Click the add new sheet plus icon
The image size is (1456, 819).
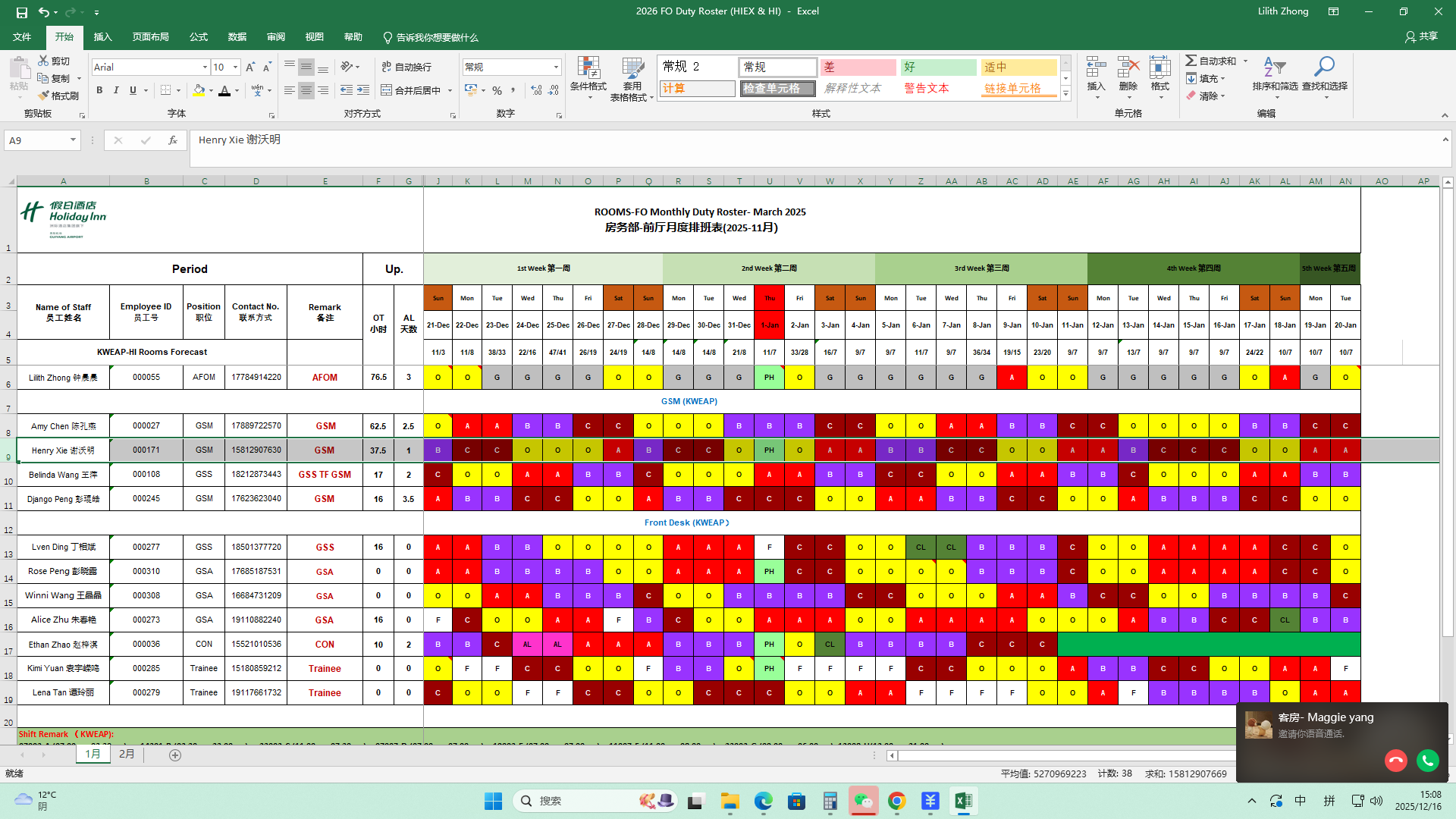(x=175, y=755)
